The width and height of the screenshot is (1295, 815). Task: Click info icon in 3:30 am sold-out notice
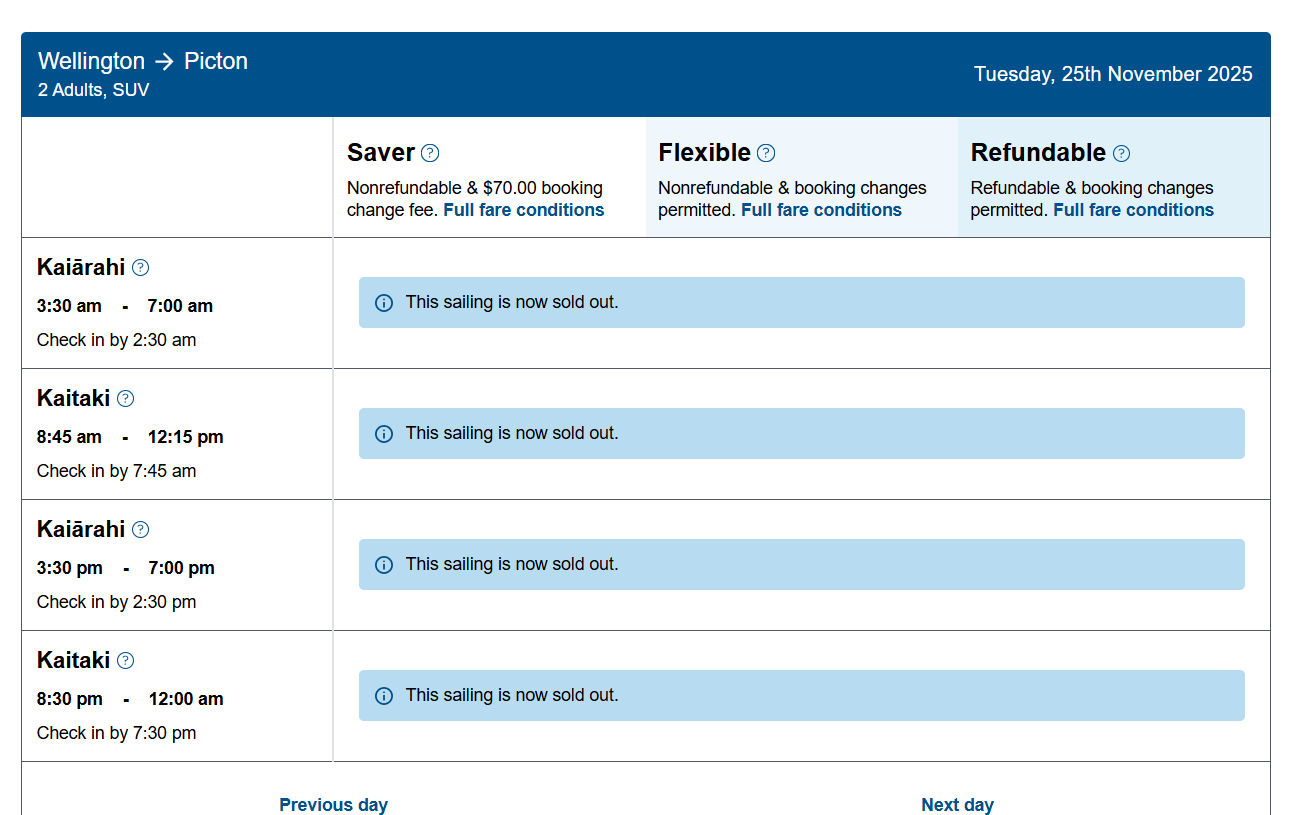point(384,303)
